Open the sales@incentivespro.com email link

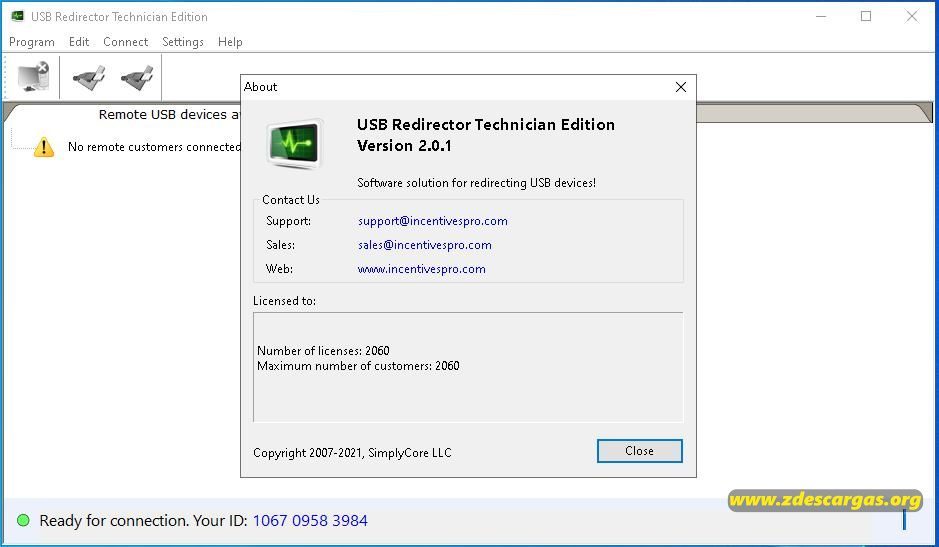(x=425, y=245)
